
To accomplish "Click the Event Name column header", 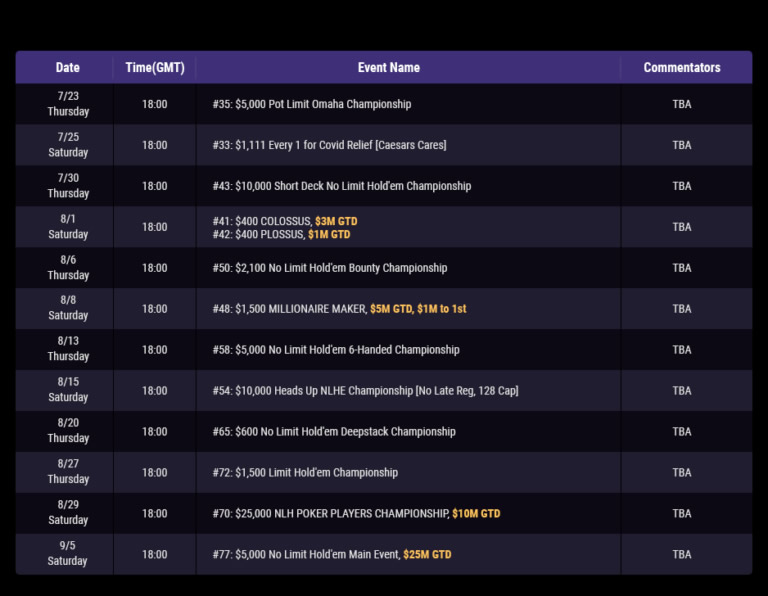I will point(388,68).
